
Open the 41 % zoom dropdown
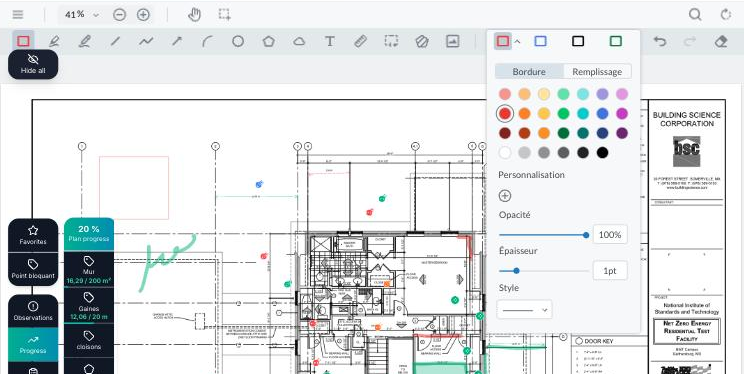[82, 15]
